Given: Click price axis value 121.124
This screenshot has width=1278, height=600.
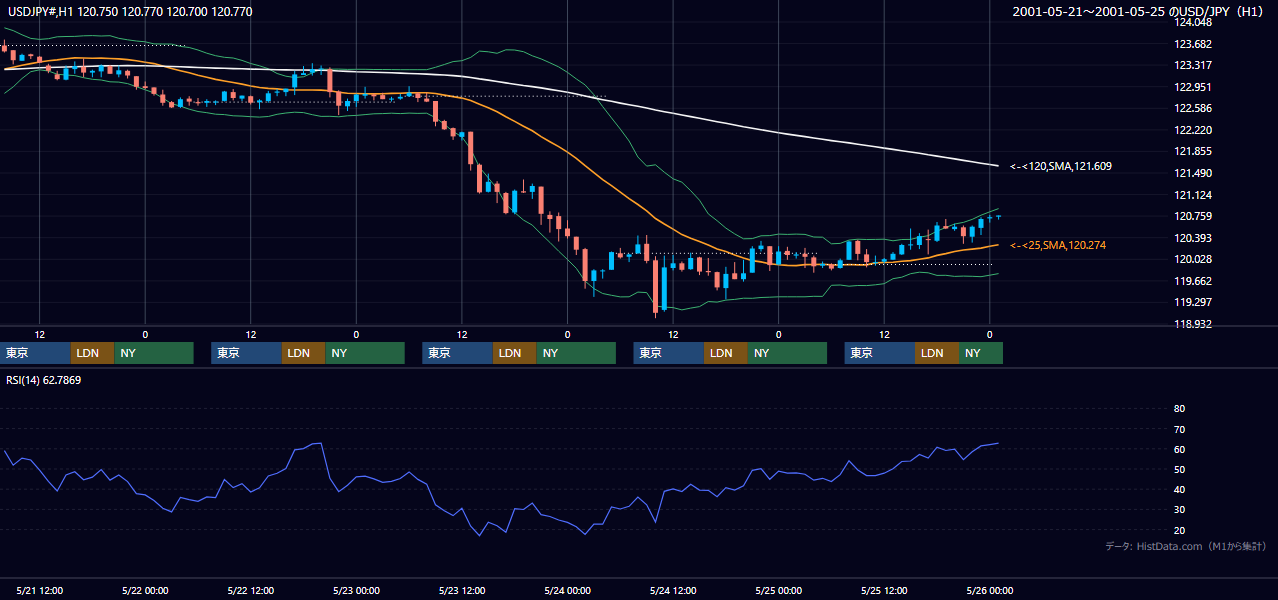Looking at the screenshot, I should coord(1193,195).
